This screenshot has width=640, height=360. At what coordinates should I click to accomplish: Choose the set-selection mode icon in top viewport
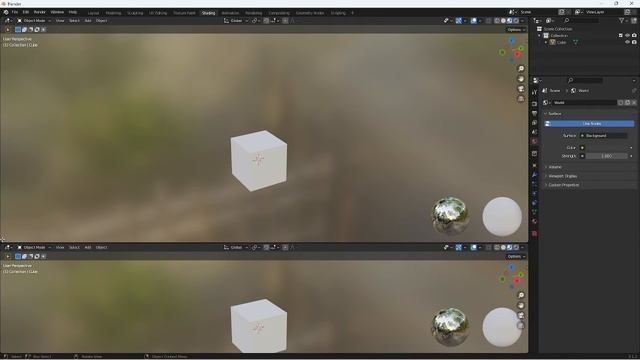pyautogui.click(x=18, y=29)
